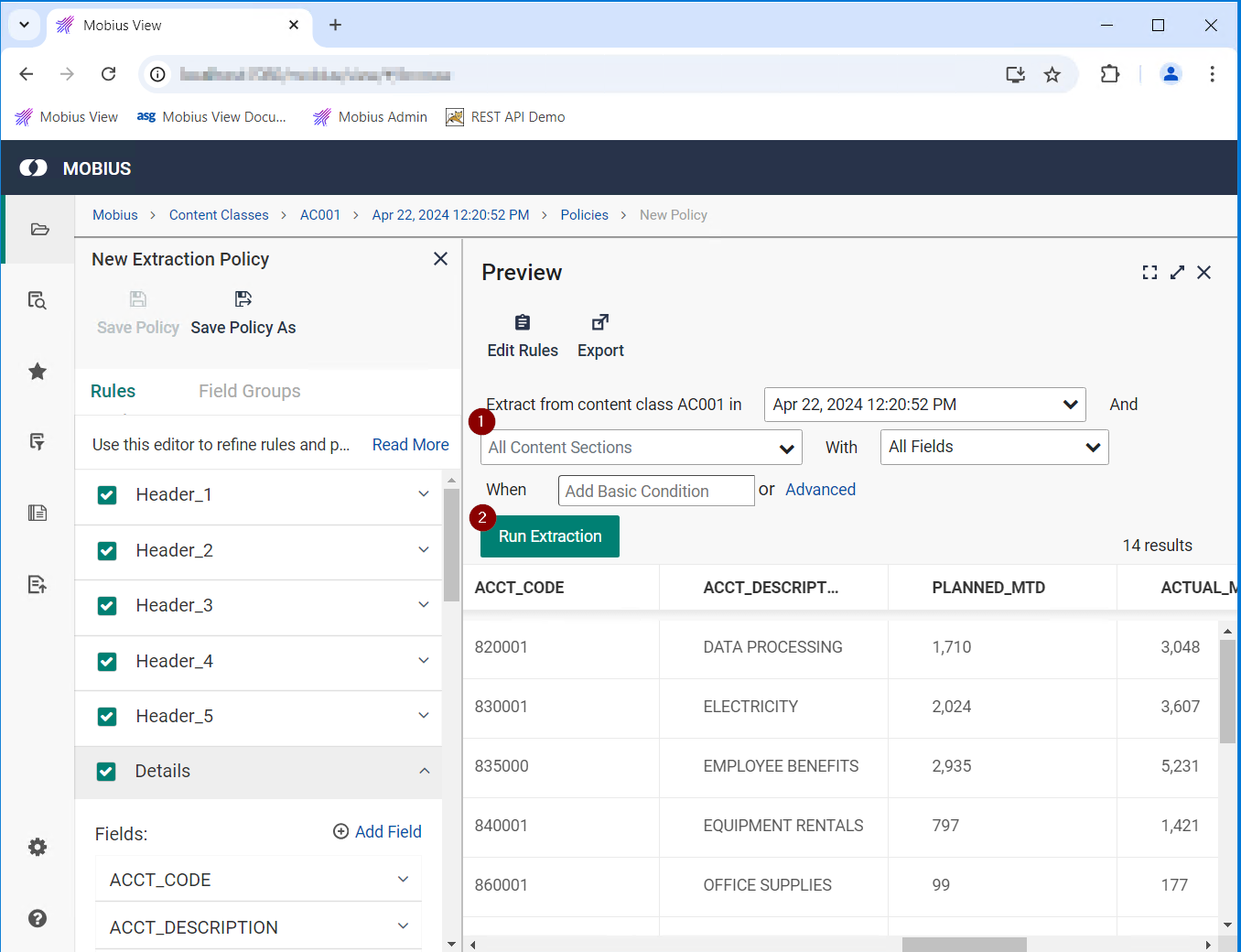1241x952 pixels.
Task: Switch to the Field Groups tab
Action: tap(249, 391)
